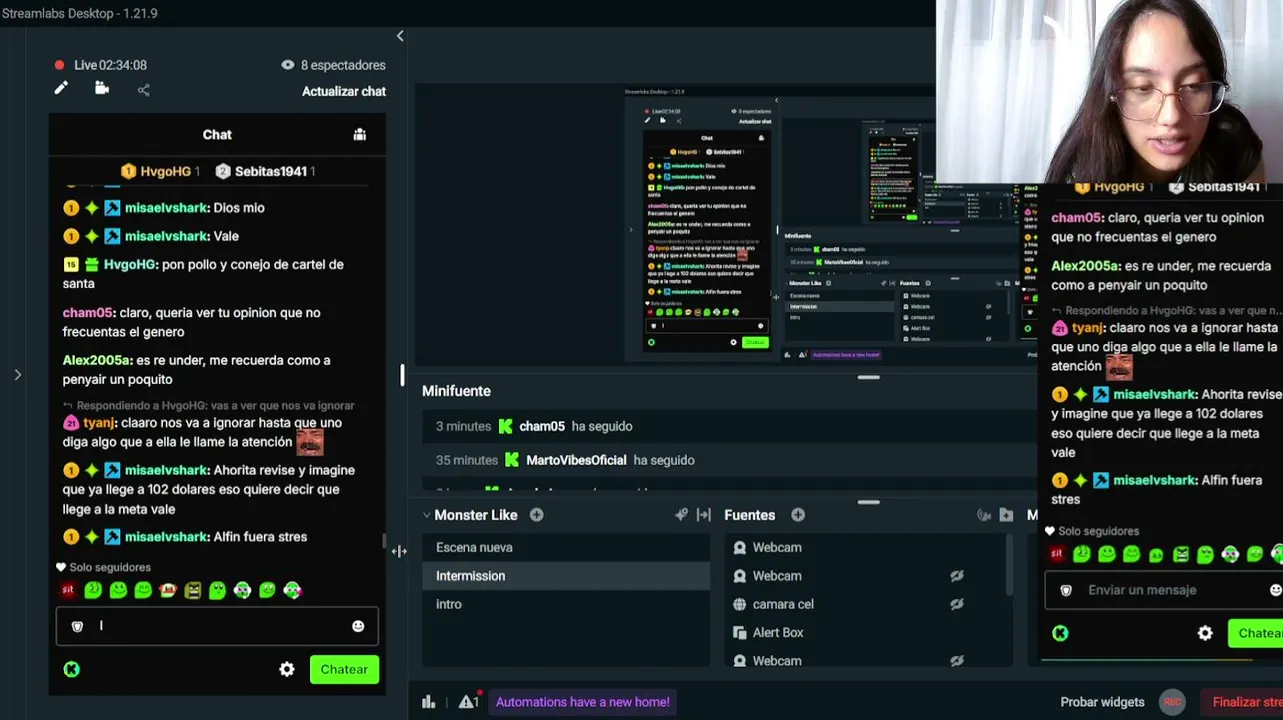Click the add widget icon in Fuentes header
The height and width of the screenshot is (720, 1283).
984,515
